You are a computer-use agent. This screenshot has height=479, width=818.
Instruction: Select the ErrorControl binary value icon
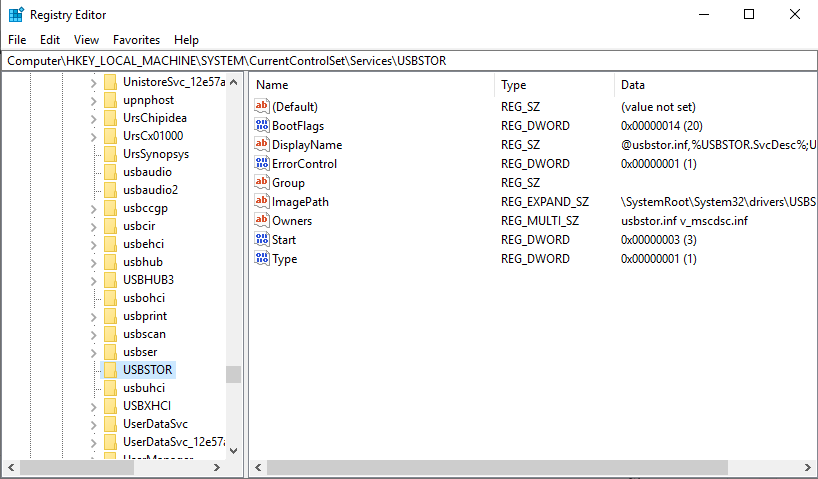coord(263,164)
